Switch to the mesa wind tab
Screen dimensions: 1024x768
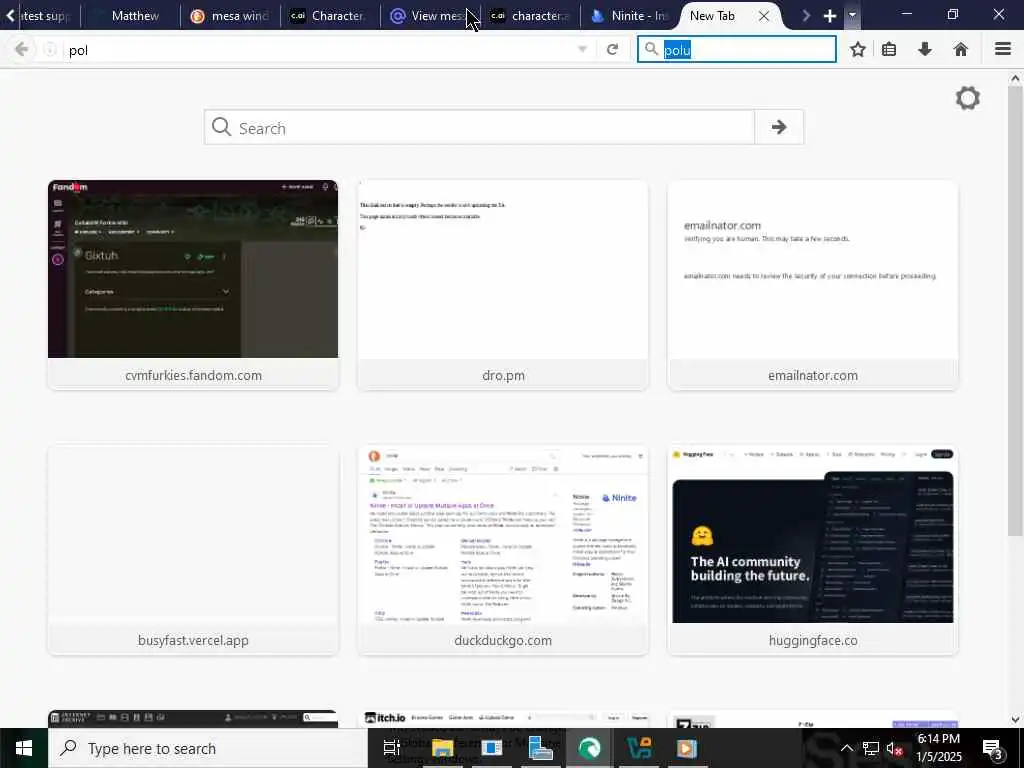(230, 16)
